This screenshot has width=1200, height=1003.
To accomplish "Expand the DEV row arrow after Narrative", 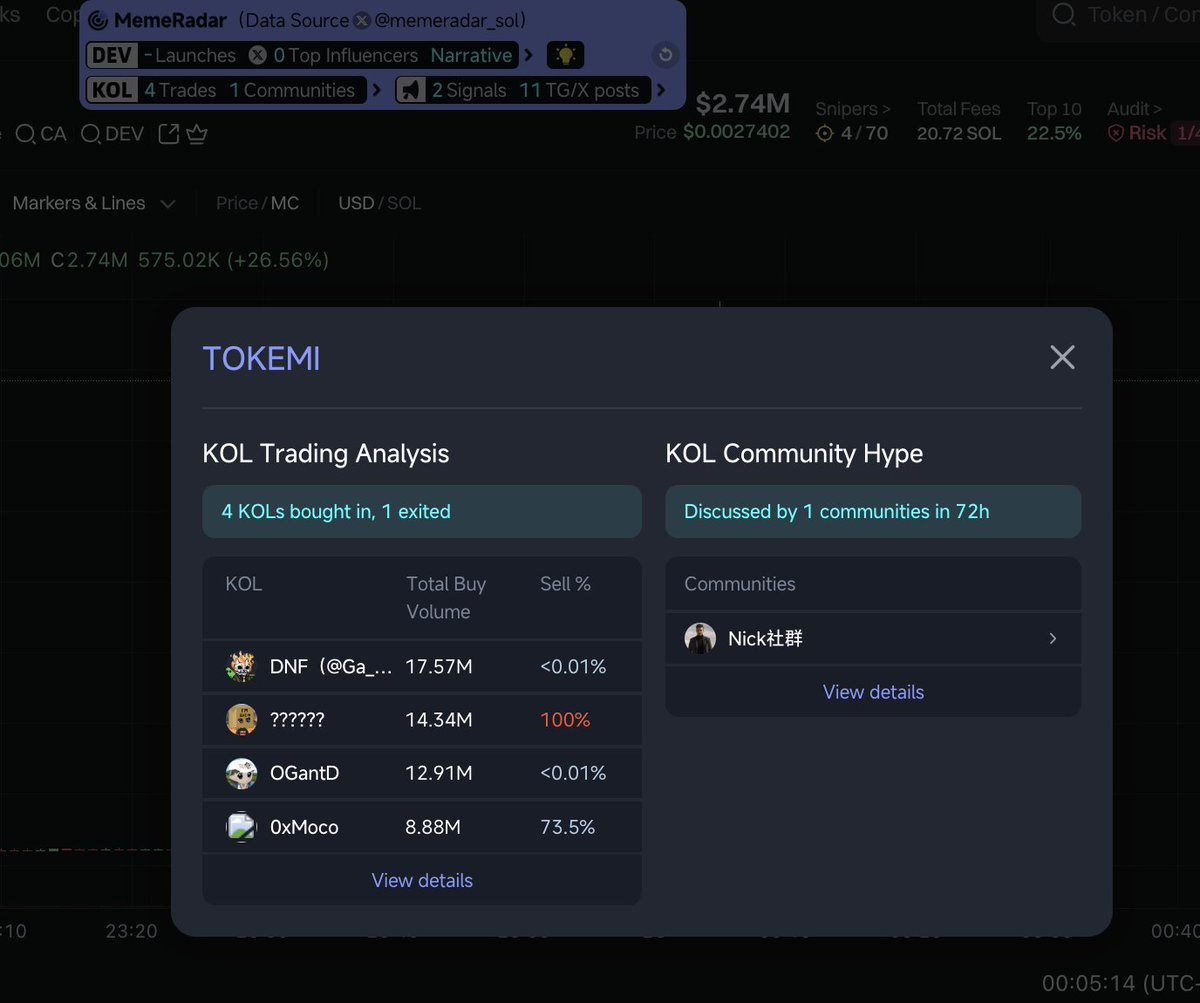I will (x=528, y=56).
